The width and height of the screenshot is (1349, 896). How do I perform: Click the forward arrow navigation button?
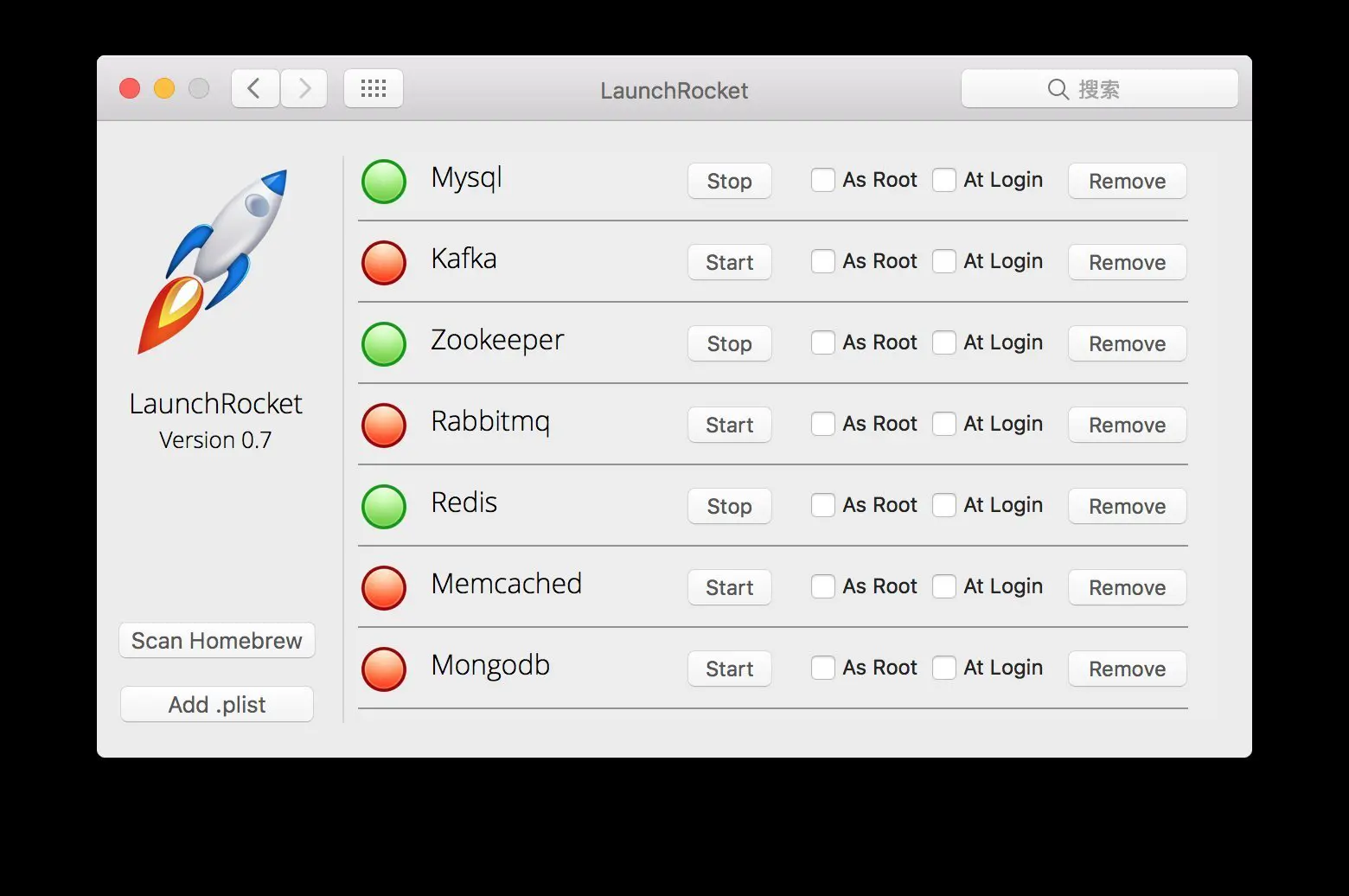click(304, 88)
